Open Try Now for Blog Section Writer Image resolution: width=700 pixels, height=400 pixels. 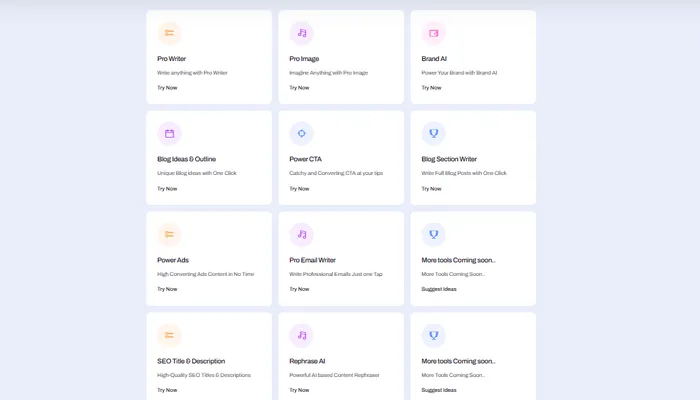(431, 188)
